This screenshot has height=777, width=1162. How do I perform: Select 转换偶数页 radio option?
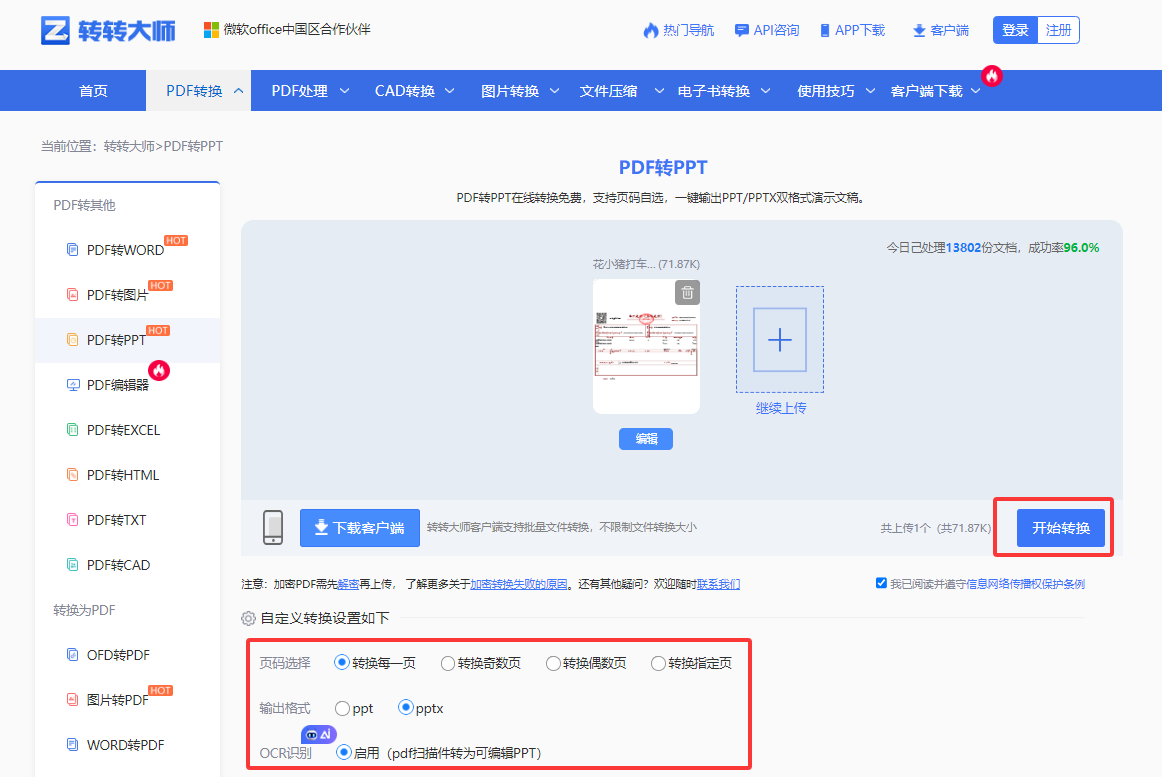(x=553, y=664)
